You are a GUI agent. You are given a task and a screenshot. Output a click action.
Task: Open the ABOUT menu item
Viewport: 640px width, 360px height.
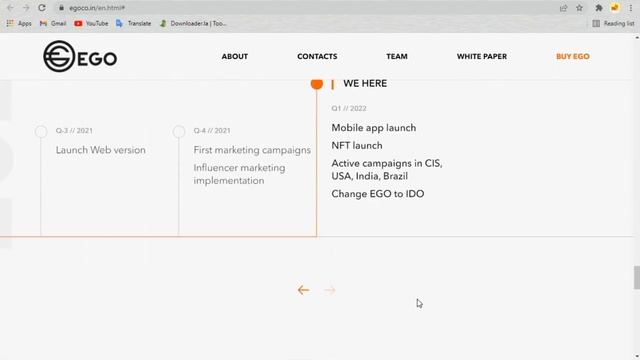235,56
